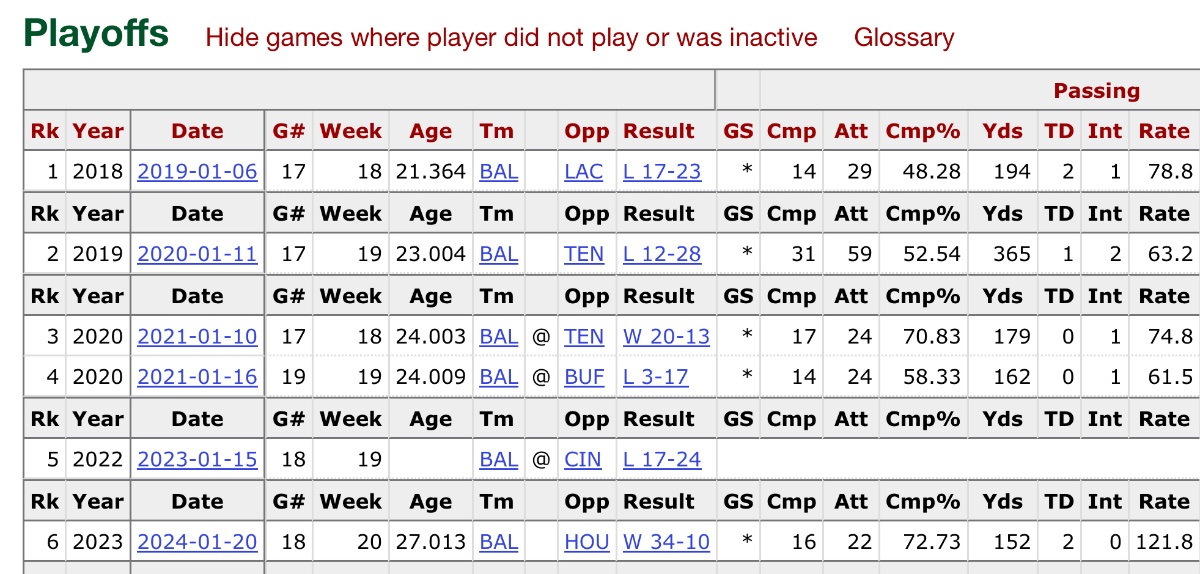1200x574 pixels.
Task: Click the CIN opponent link
Action: click(x=583, y=460)
